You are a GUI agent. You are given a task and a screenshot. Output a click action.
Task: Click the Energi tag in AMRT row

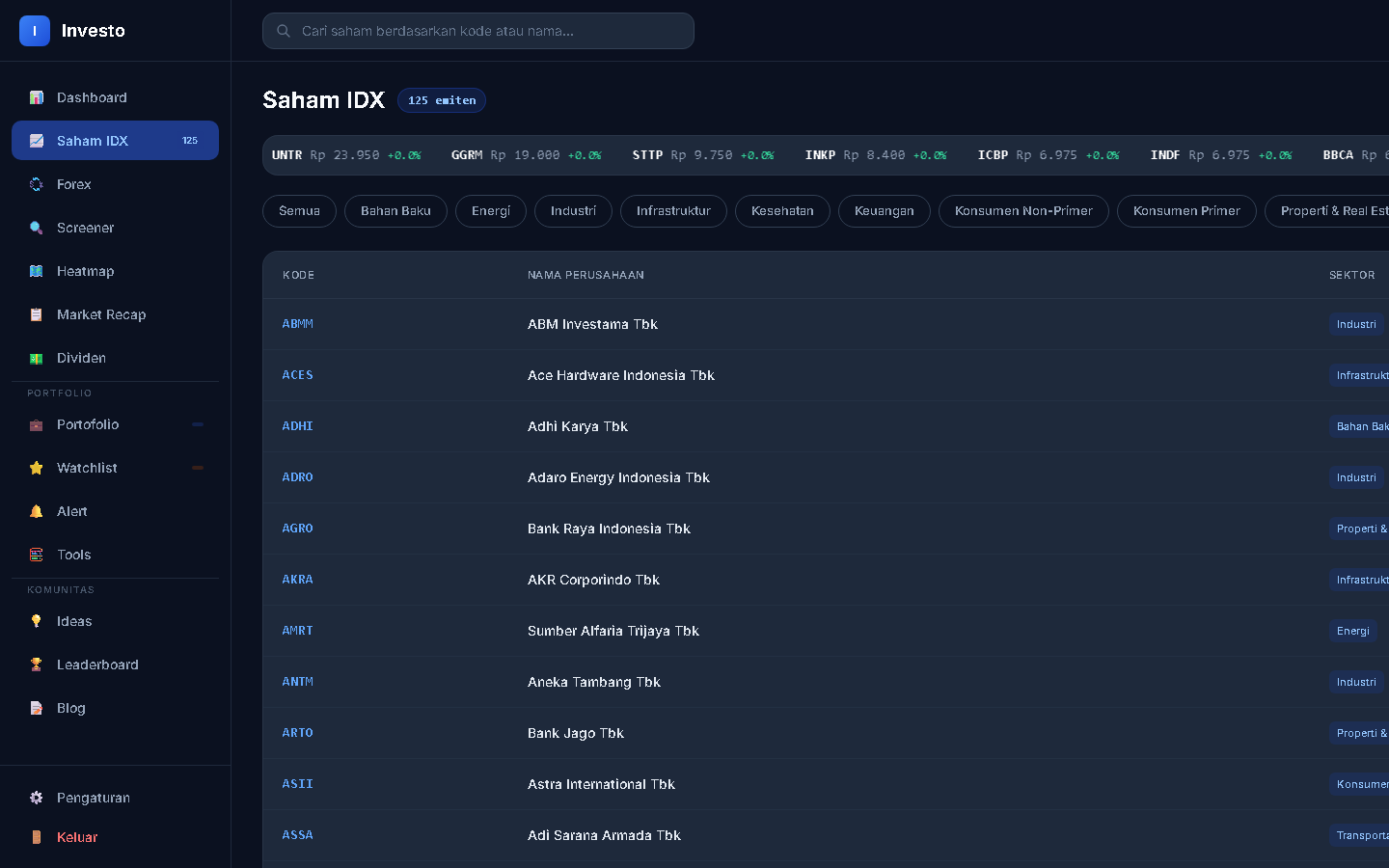[1353, 631]
